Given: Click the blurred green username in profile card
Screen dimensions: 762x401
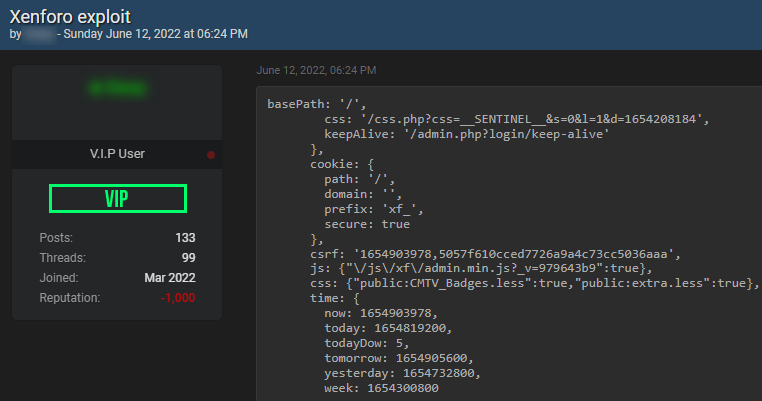Looking at the screenshot, I should pyautogui.click(x=118, y=88).
